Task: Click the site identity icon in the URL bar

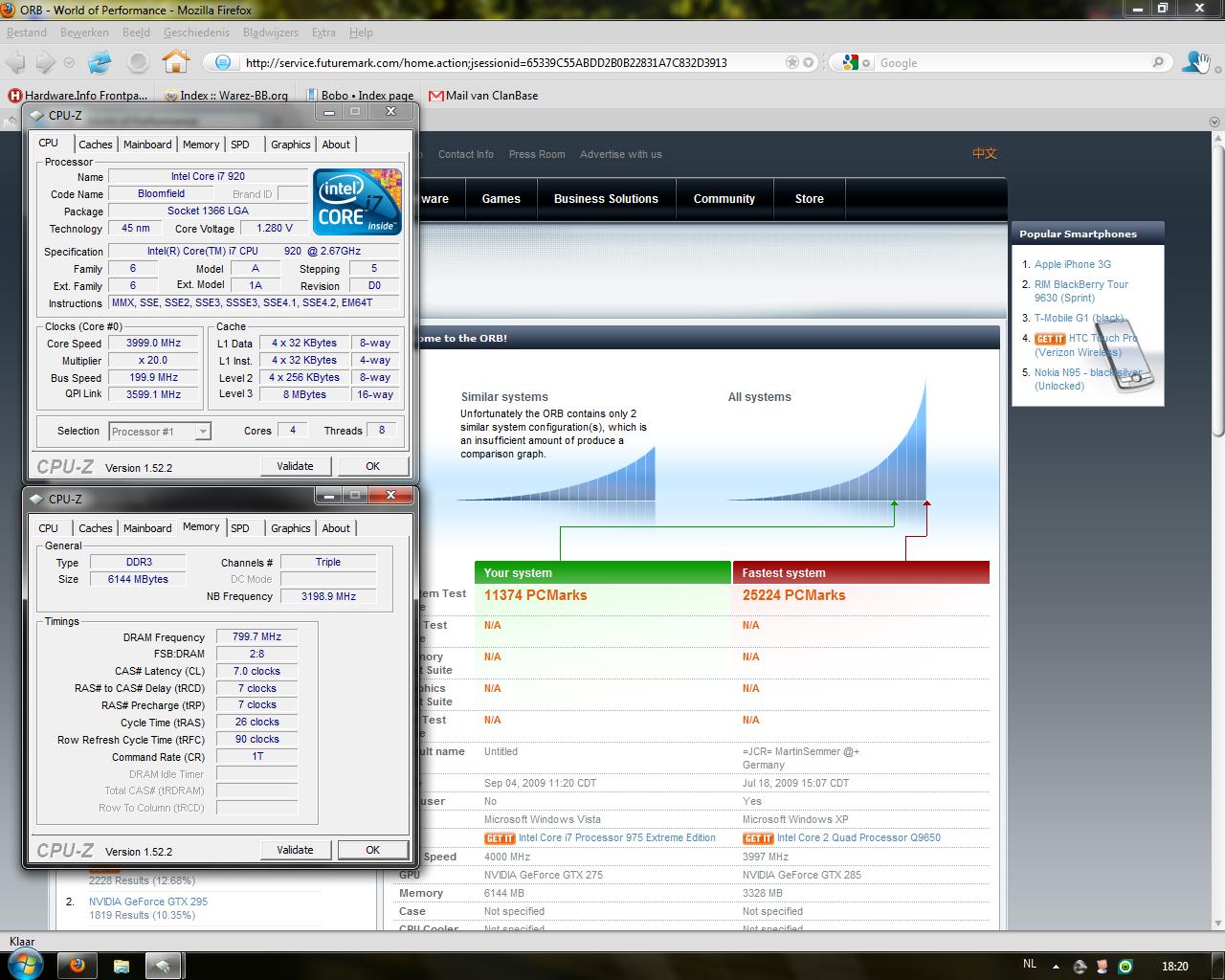Action: (x=222, y=62)
